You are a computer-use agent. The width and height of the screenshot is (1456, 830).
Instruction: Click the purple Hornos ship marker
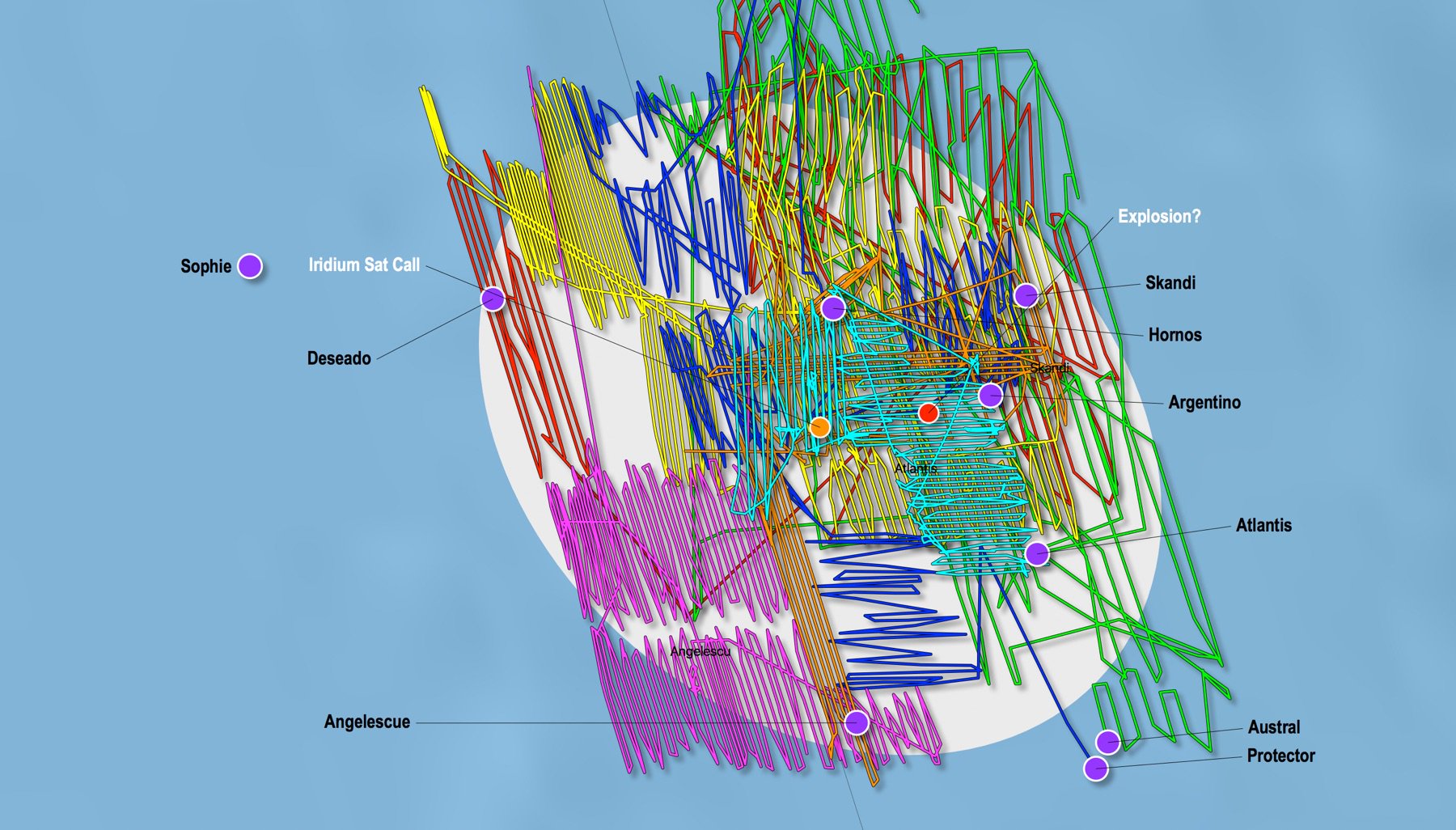click(833, 307)
